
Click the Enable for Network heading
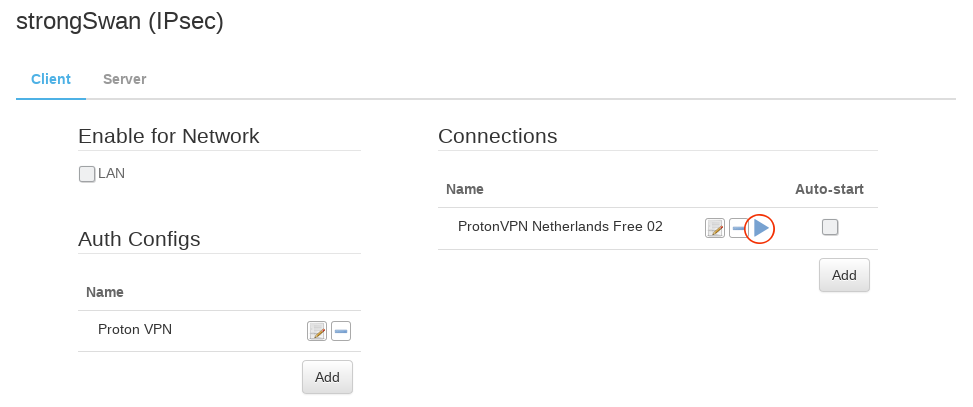(168, 136)
